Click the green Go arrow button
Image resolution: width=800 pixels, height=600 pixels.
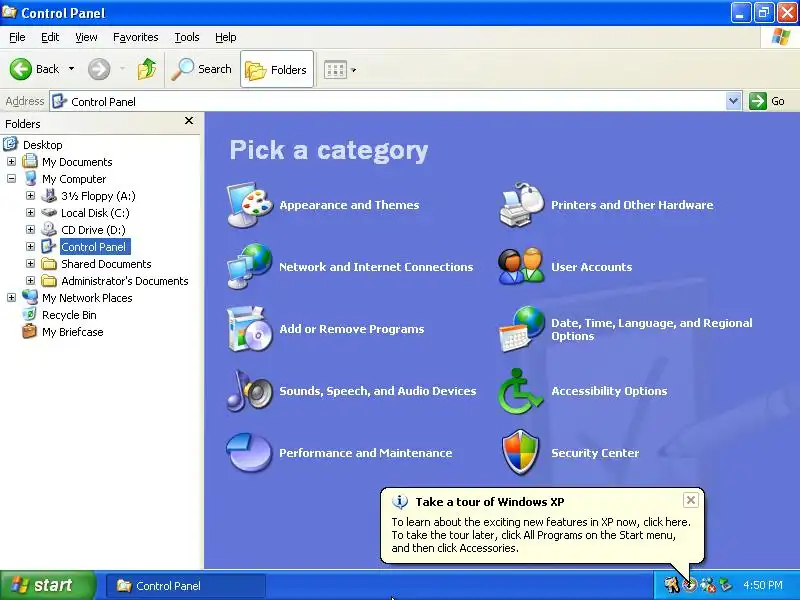point(758,101)
